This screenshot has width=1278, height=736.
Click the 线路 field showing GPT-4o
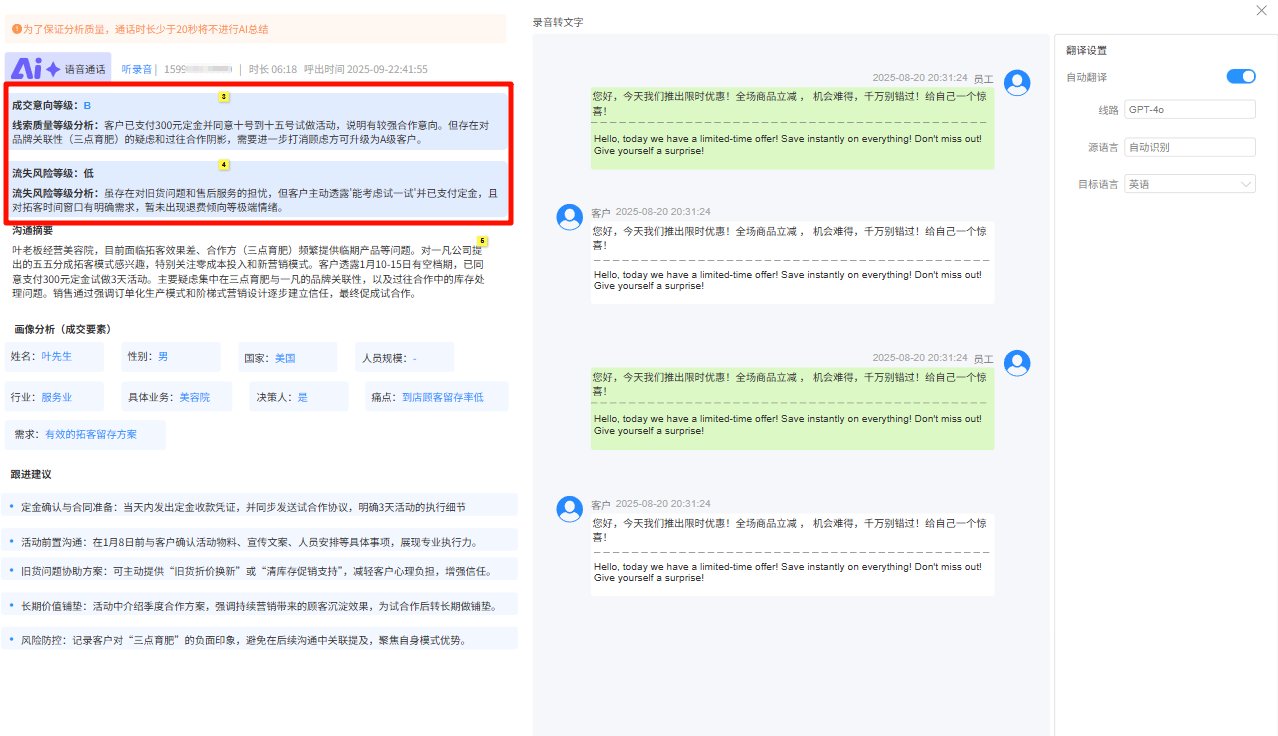(1188, 110)
